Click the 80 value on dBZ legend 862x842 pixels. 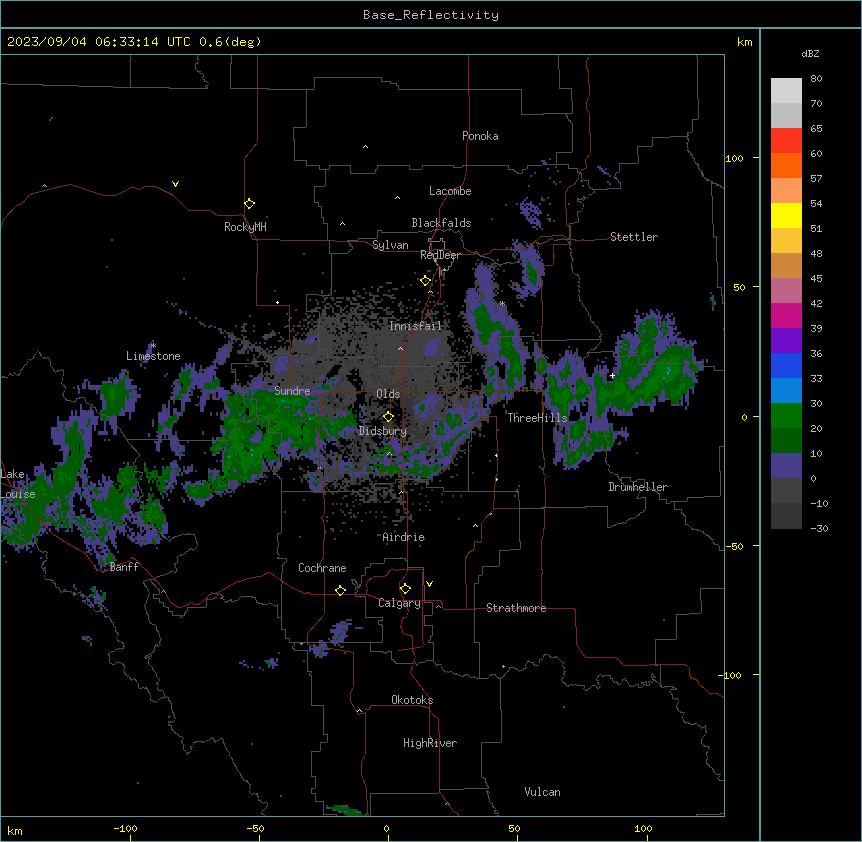pyautogui.click(x=816, y=79)
